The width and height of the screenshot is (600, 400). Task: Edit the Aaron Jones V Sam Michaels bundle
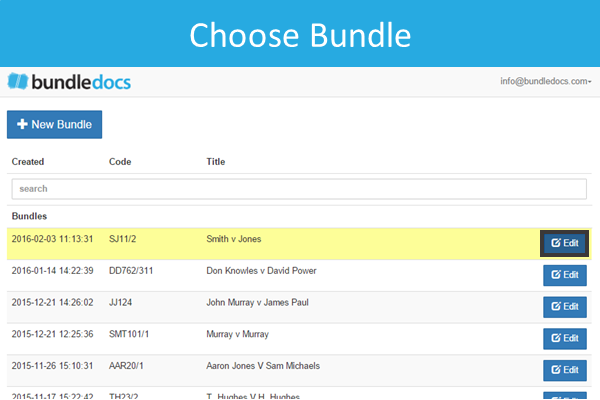click(564, 370)
